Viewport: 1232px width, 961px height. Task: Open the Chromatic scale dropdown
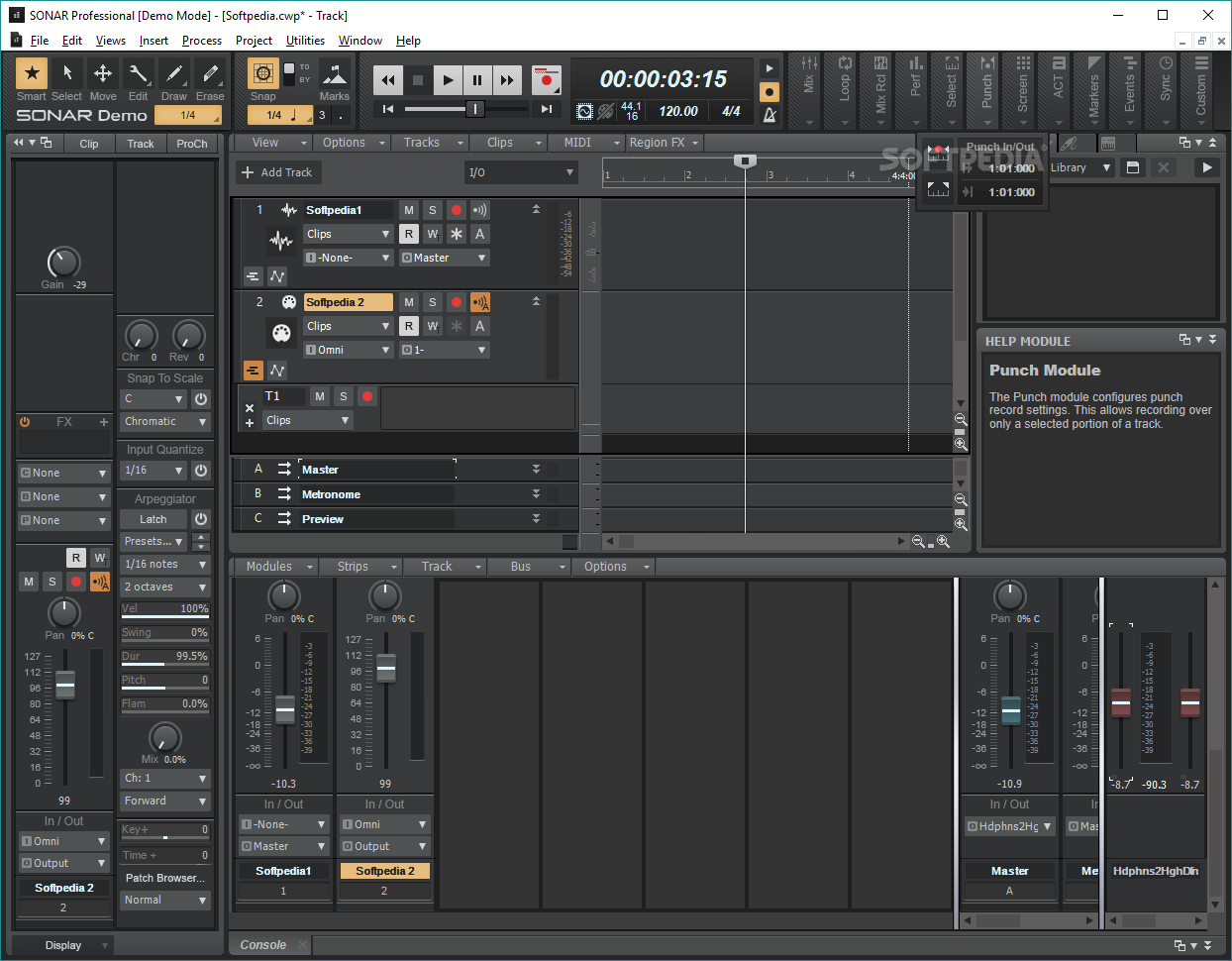[x=165, y=422]
